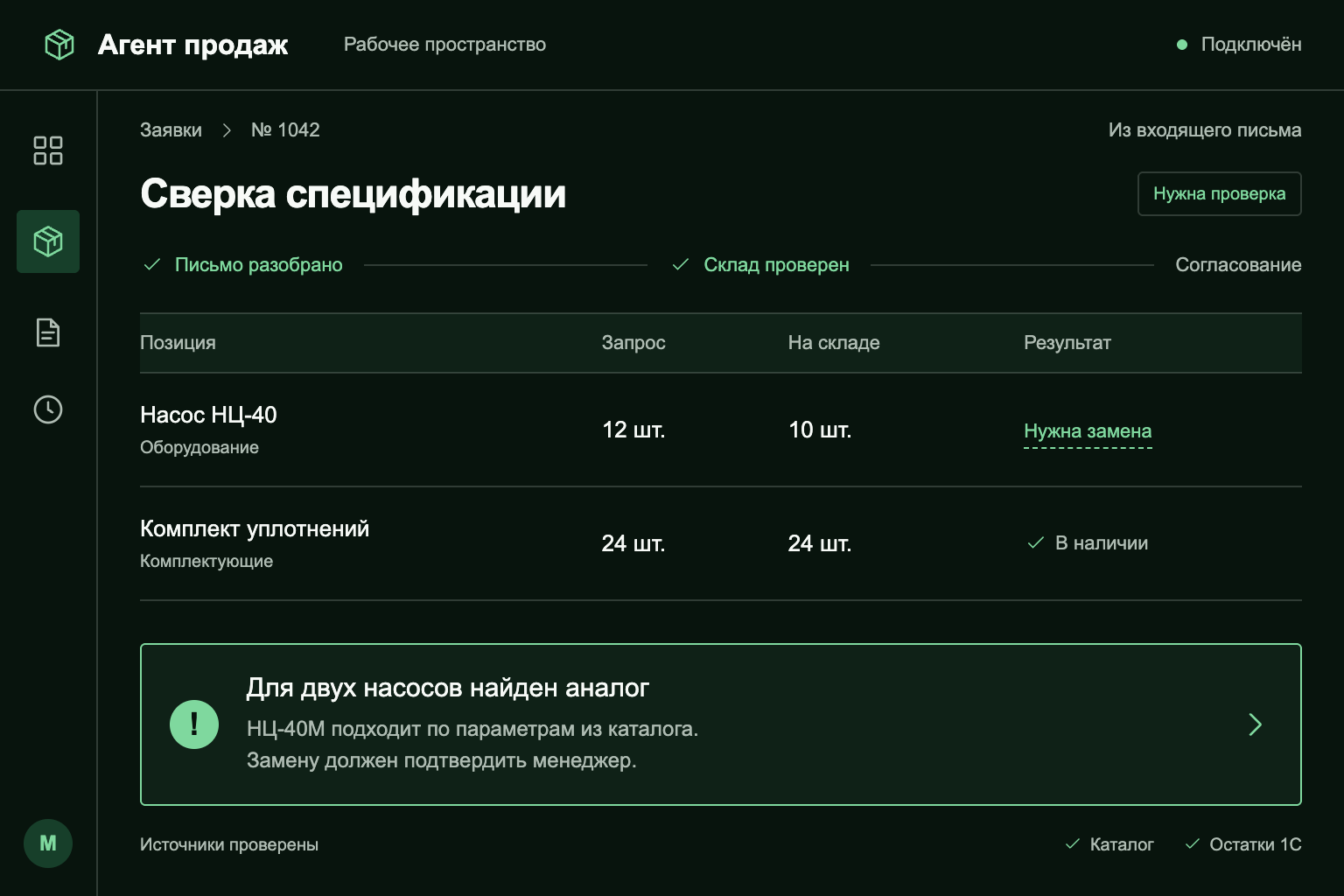Click the breadcrumb chevron after Заявки
The image size is (1344, 896).
click(227, 130)
